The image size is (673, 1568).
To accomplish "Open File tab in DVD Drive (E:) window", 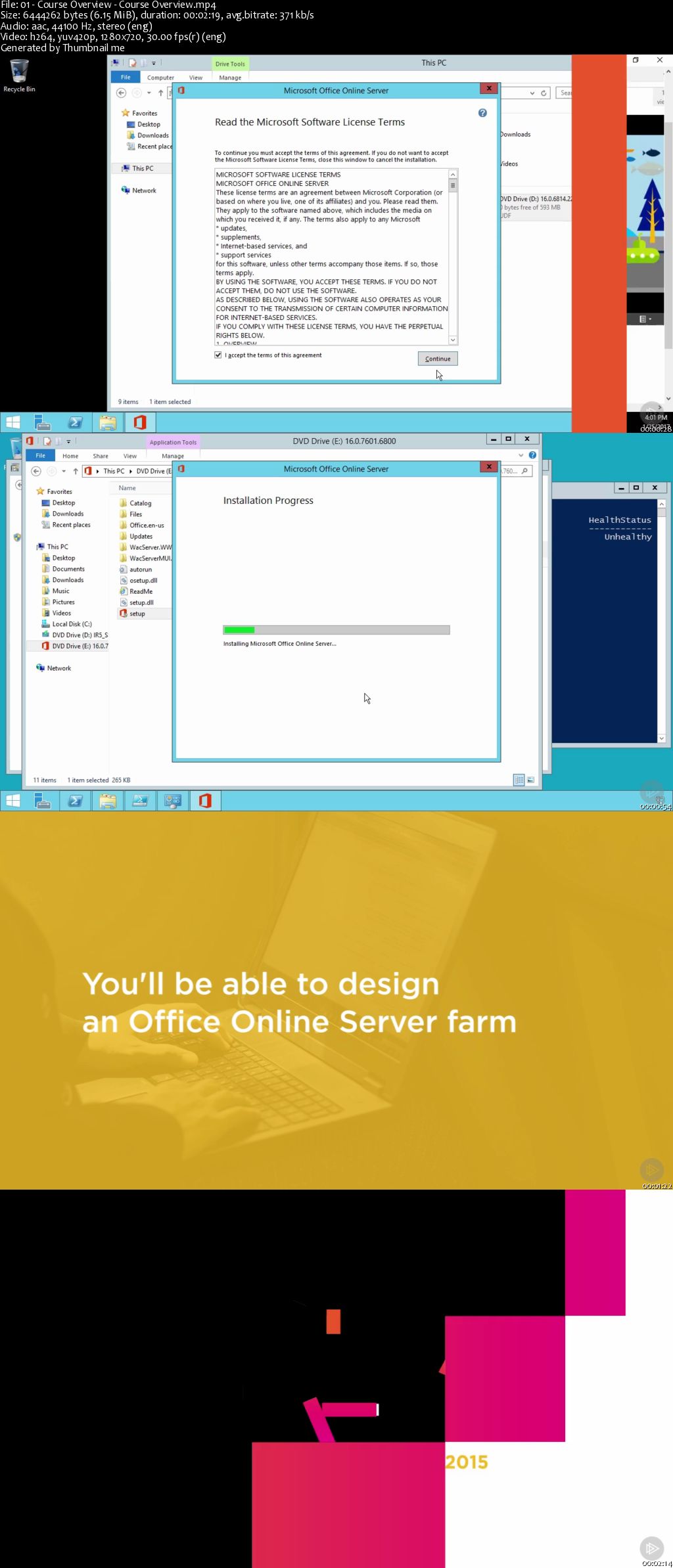I will (40, 455).
